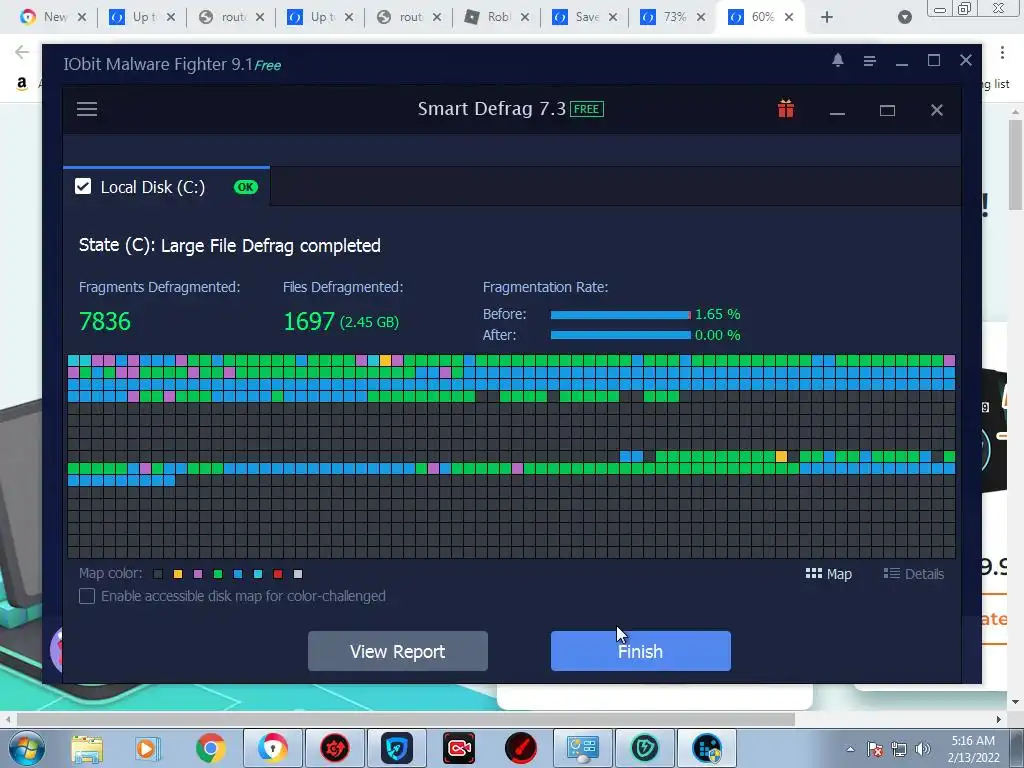Pick the white map color swatch
Image resolution: width=1024 pixels, height=768 pixels.
pos(298,574)
